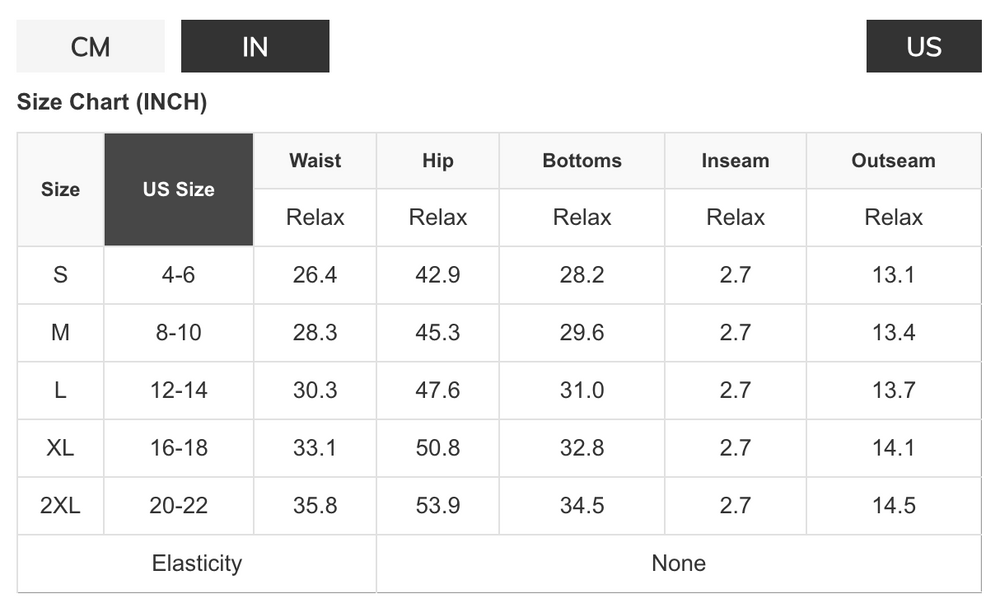The width and height of the screenshot is (1000, 608).
Task: Click the None elasticity value cell
Action: tap(679, 563)
